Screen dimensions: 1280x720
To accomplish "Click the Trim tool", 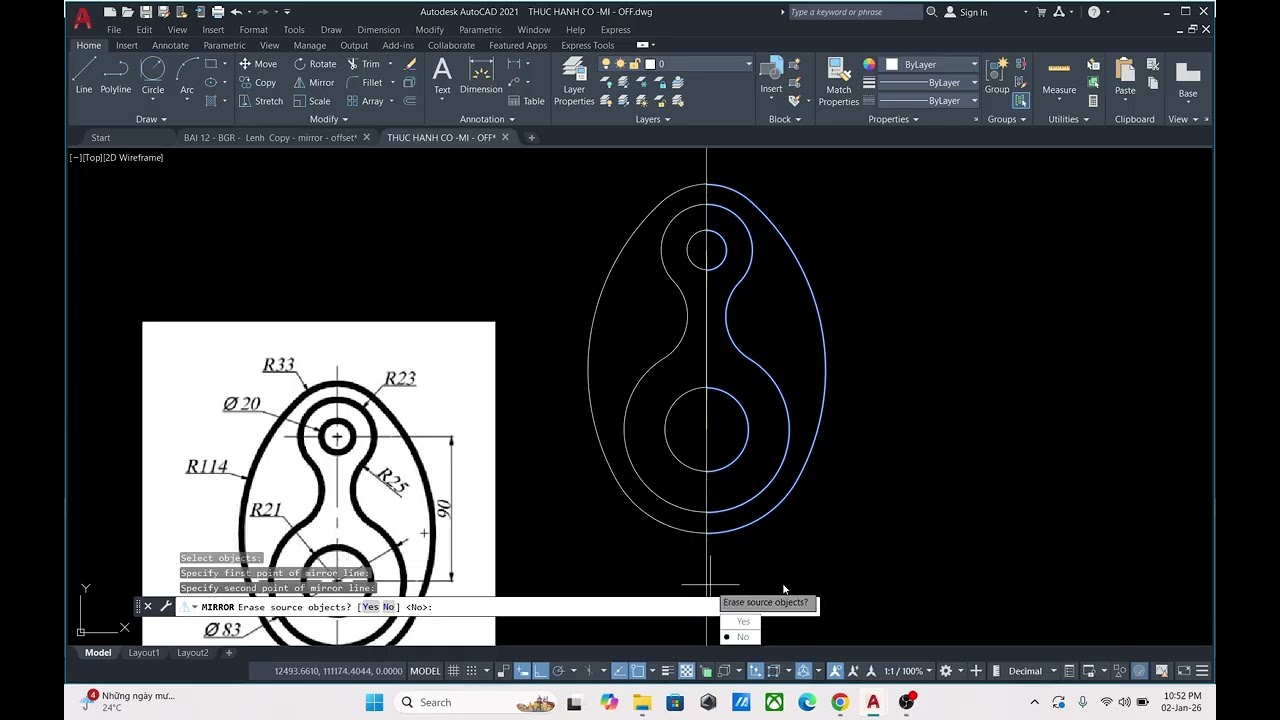I will [x=363, y=64].
